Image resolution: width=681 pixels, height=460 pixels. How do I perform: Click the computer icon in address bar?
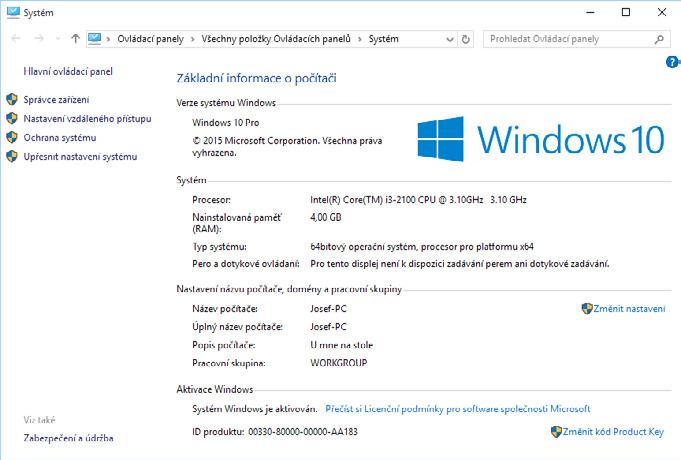coord(95,39)
